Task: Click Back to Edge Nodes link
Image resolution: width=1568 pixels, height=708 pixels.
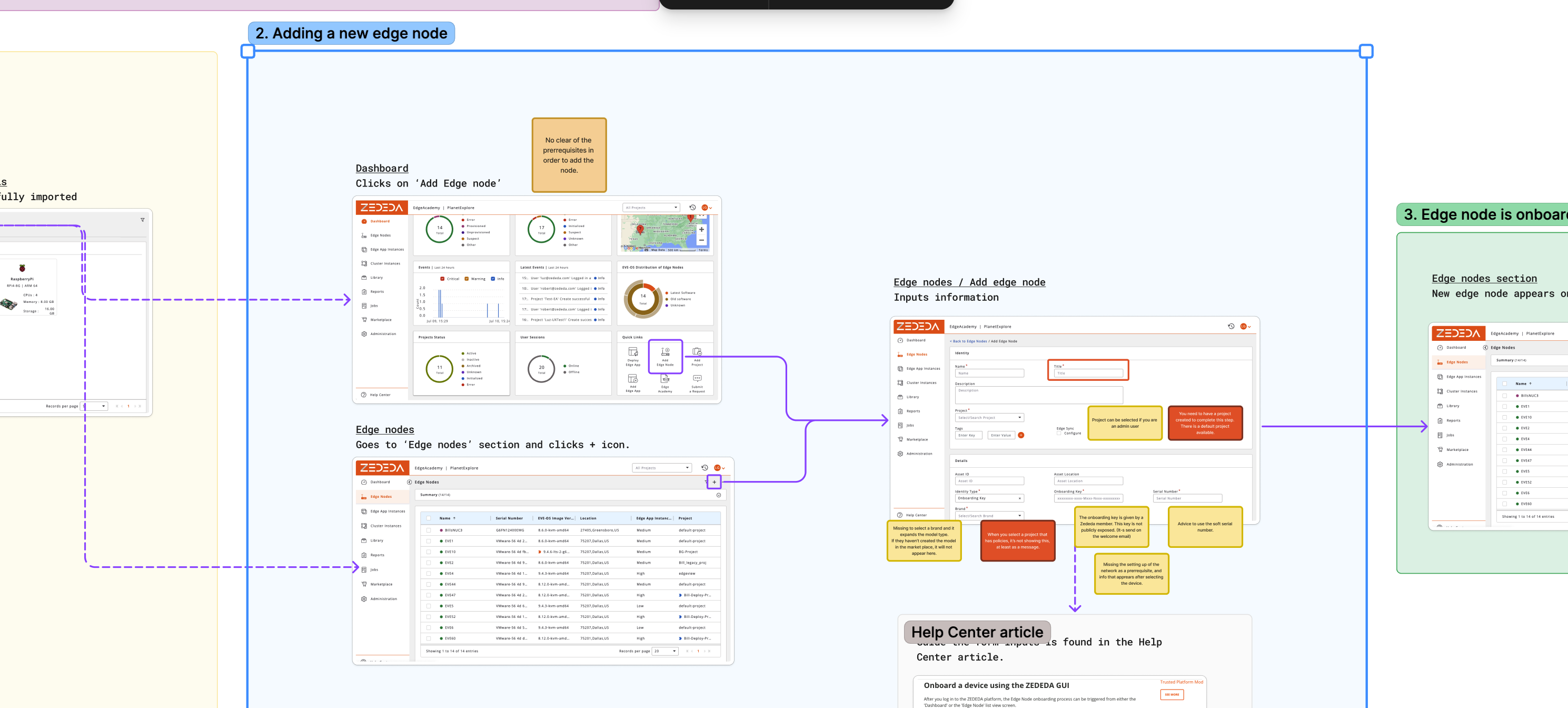Action: pyautogui.click(x=969, y=341)
